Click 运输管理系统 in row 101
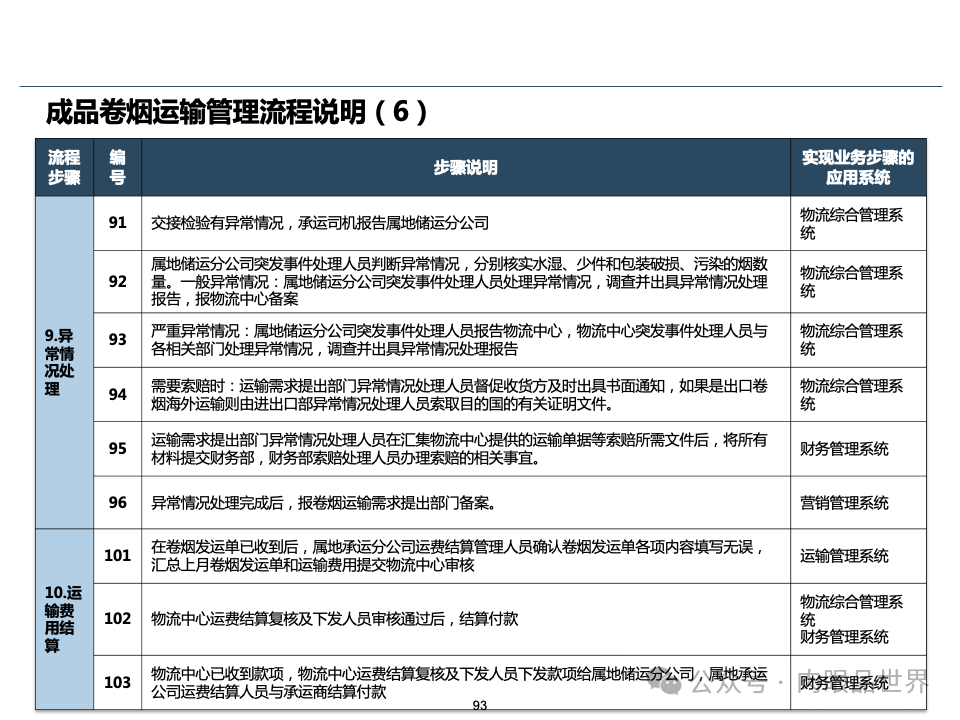This screenshot has width=960, height=720. pyautogui.click(x=844, y=557)
